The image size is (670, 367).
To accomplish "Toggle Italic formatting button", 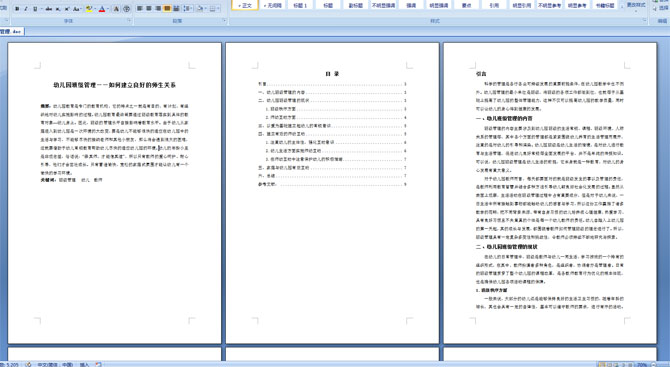I will coord(26,9).
